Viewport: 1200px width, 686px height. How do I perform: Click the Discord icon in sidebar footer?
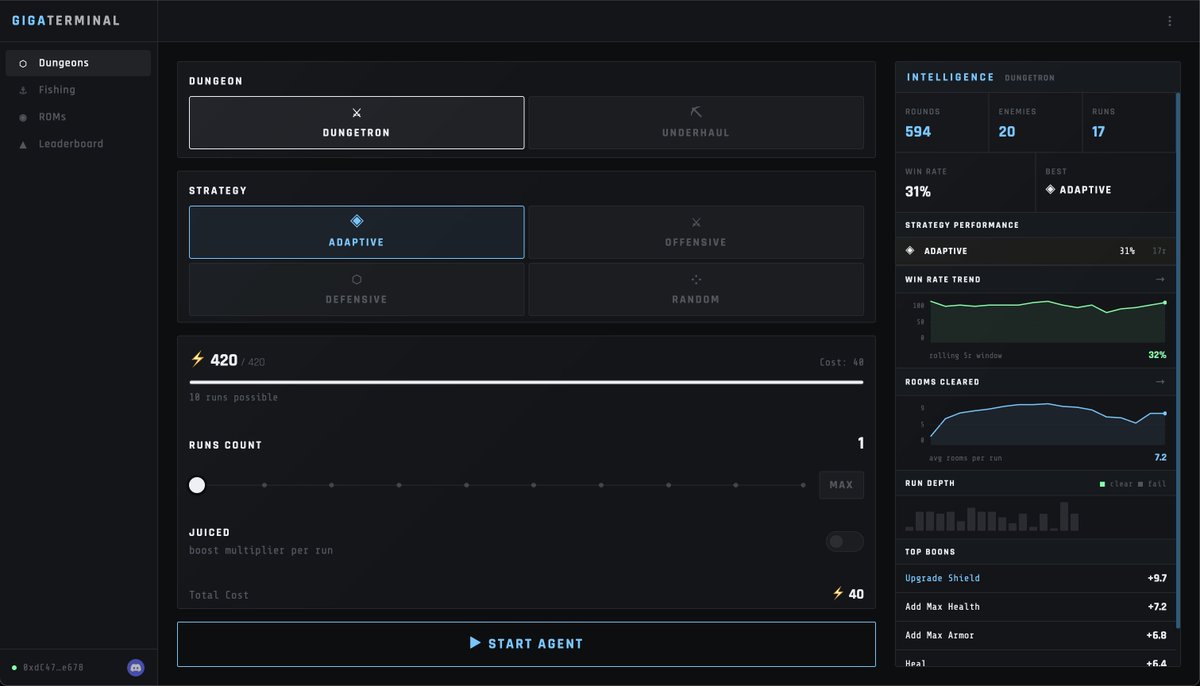[136, 667]
